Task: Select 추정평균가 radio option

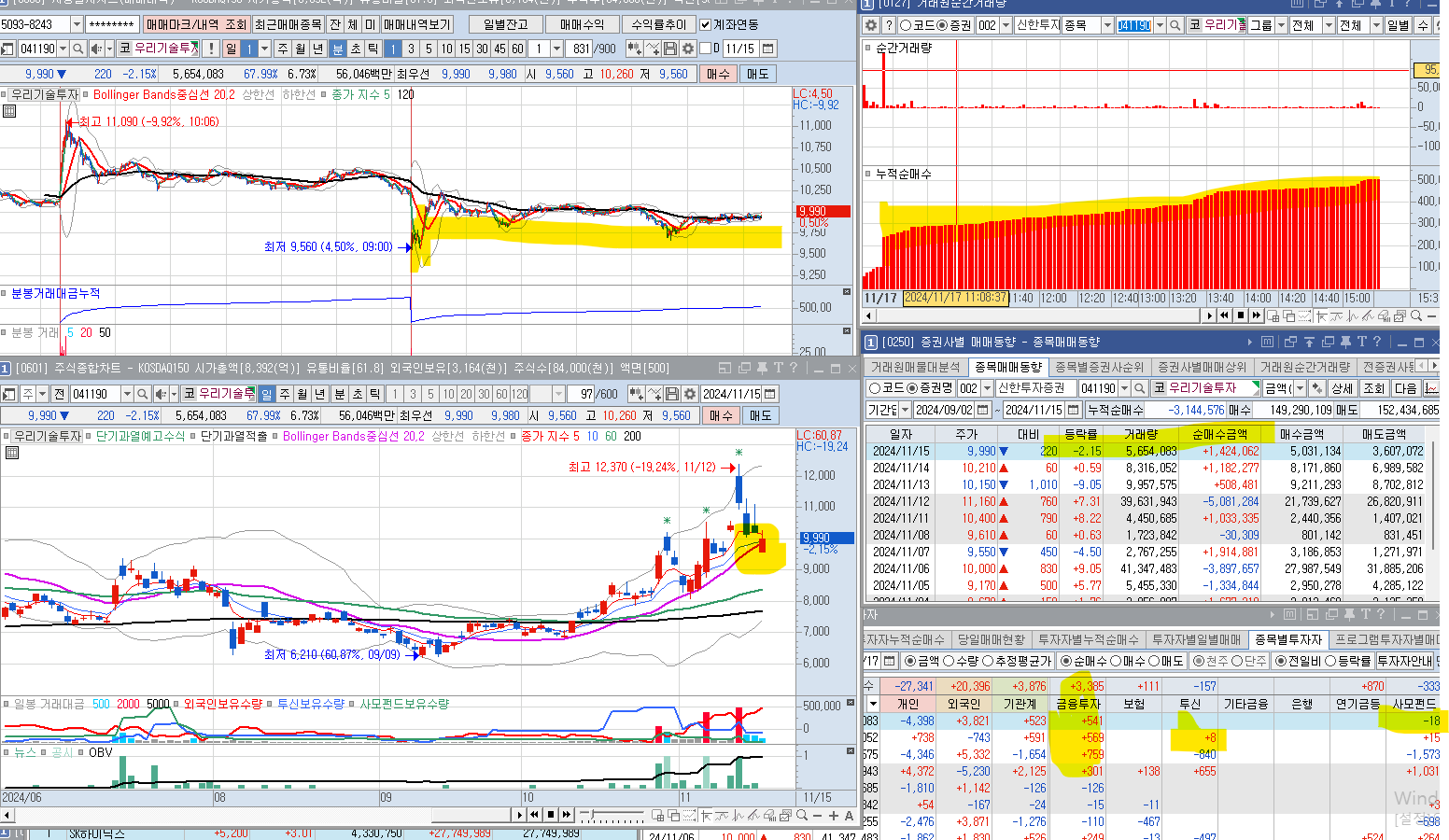Action: click(x=989, y=662)
